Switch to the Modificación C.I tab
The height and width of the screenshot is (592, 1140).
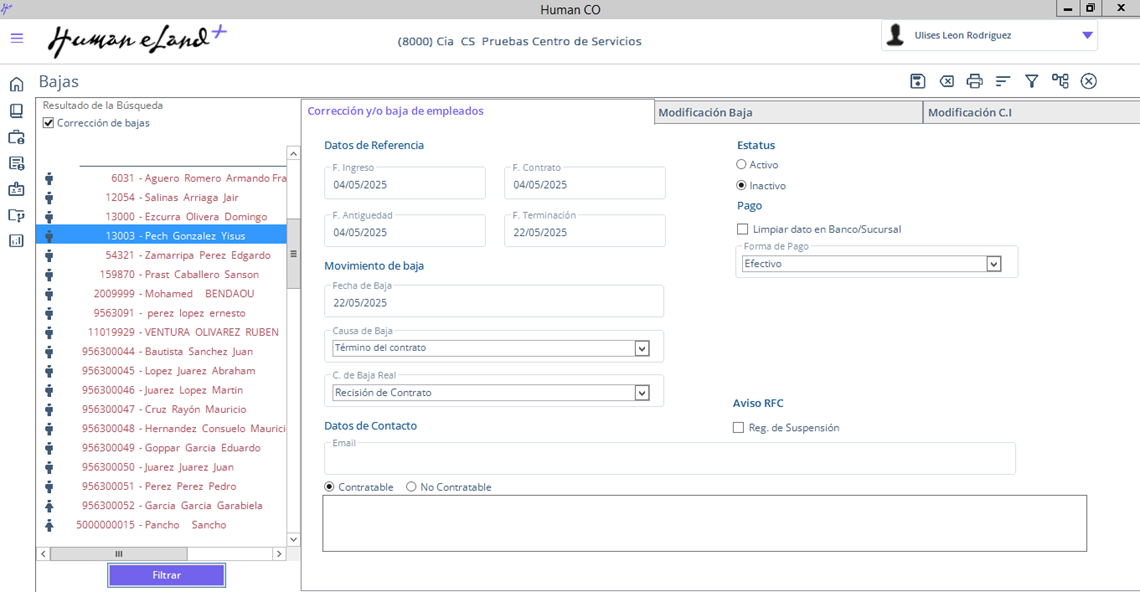click(1030, 113)
